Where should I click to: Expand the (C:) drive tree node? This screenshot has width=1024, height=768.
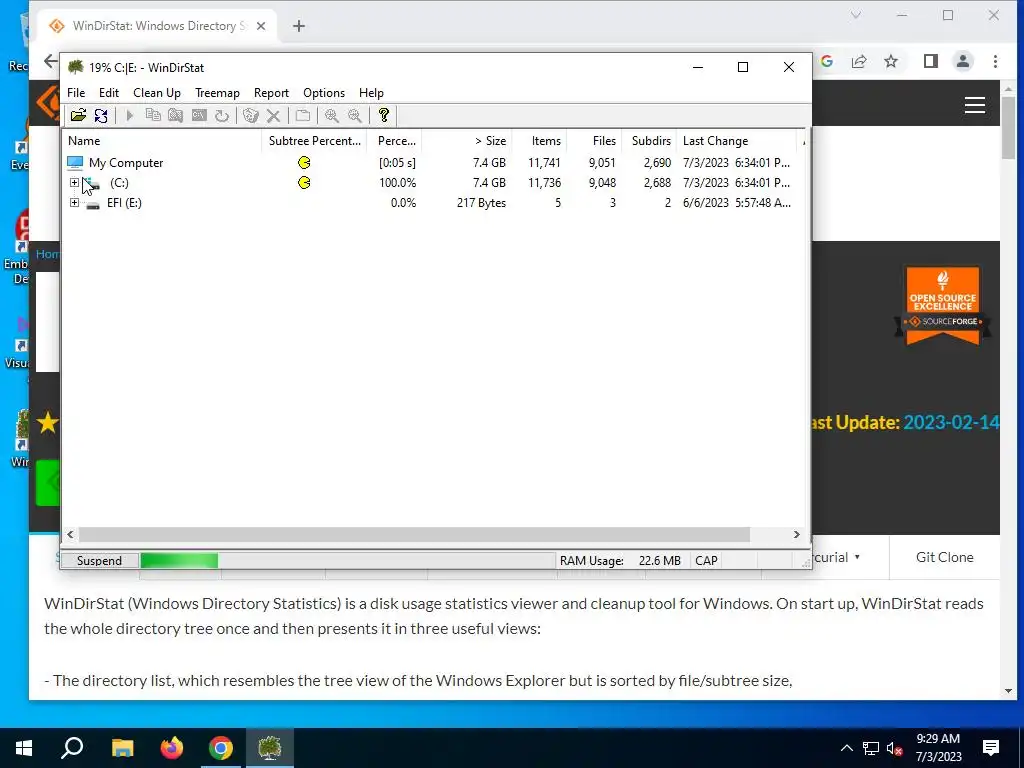pyautogui.click(x=74, y=183)
